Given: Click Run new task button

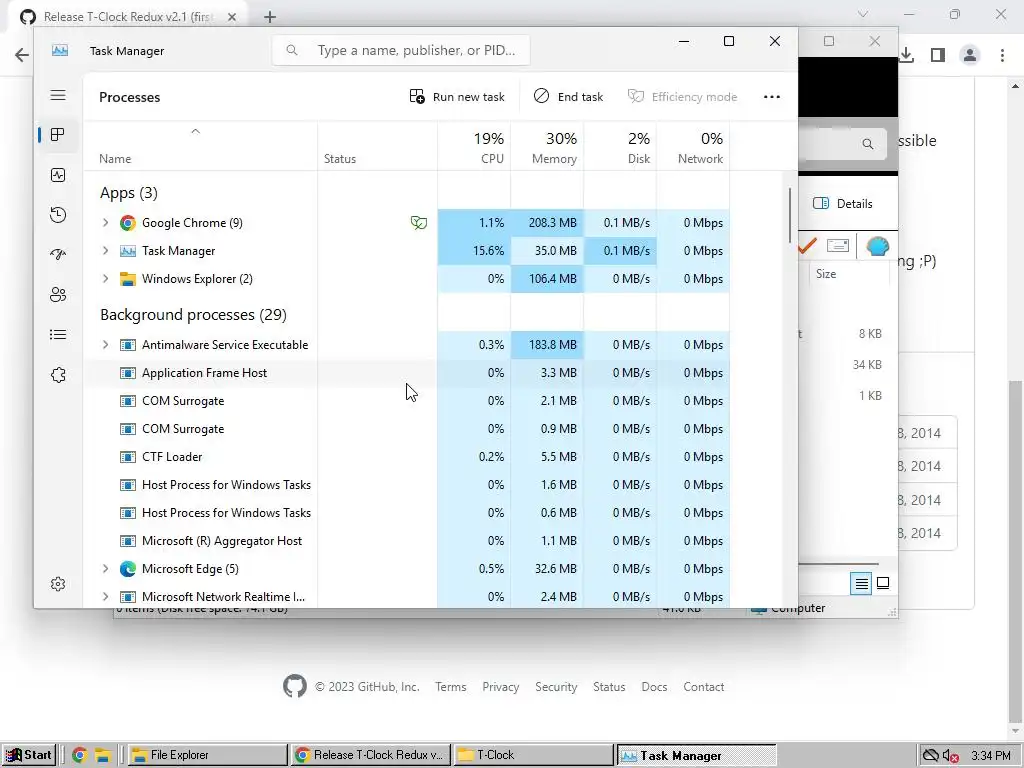Looking at the screenshot, I should point(457,97).
